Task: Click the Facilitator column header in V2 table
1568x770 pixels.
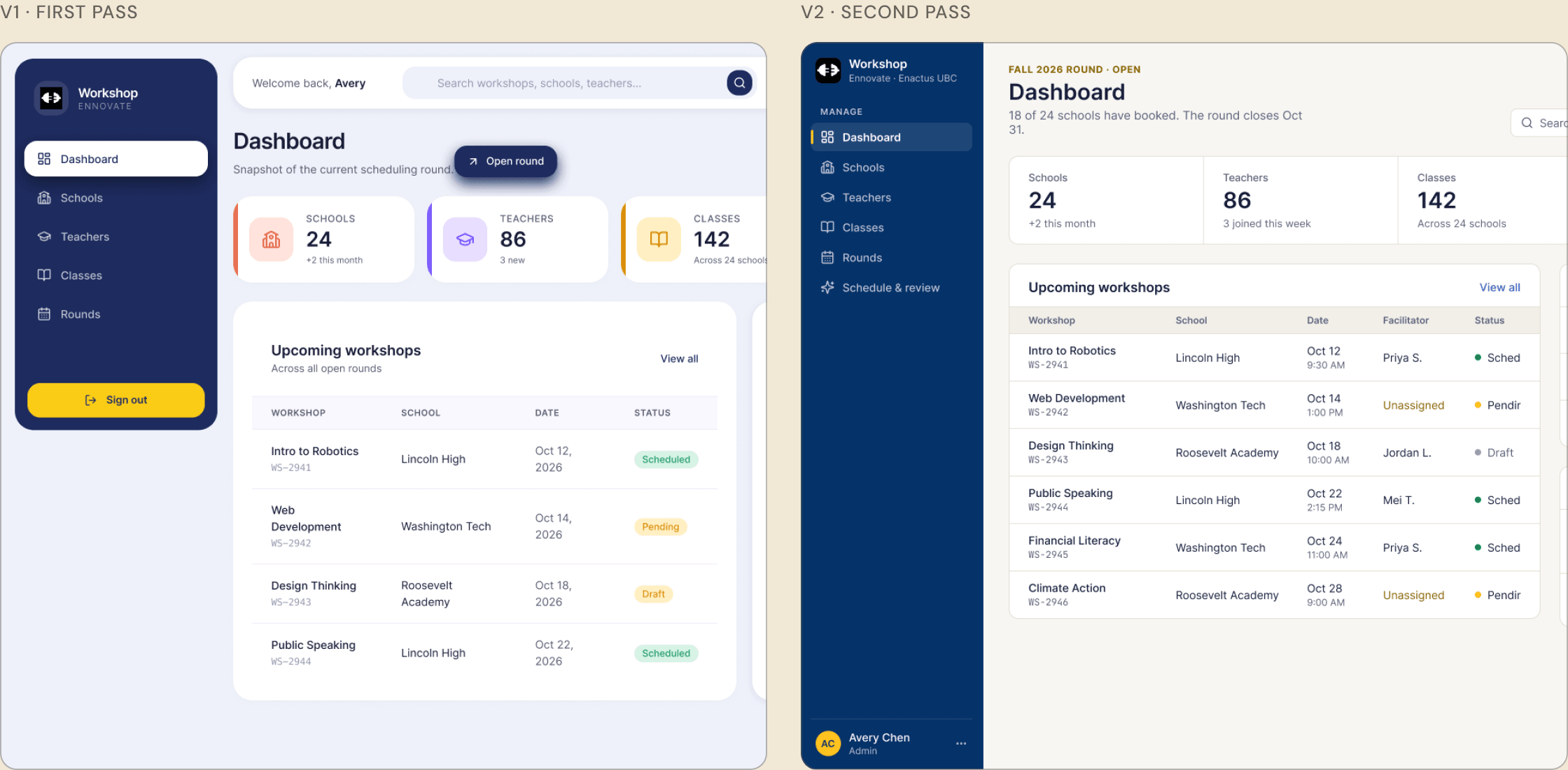Action: pos(1406,321)
